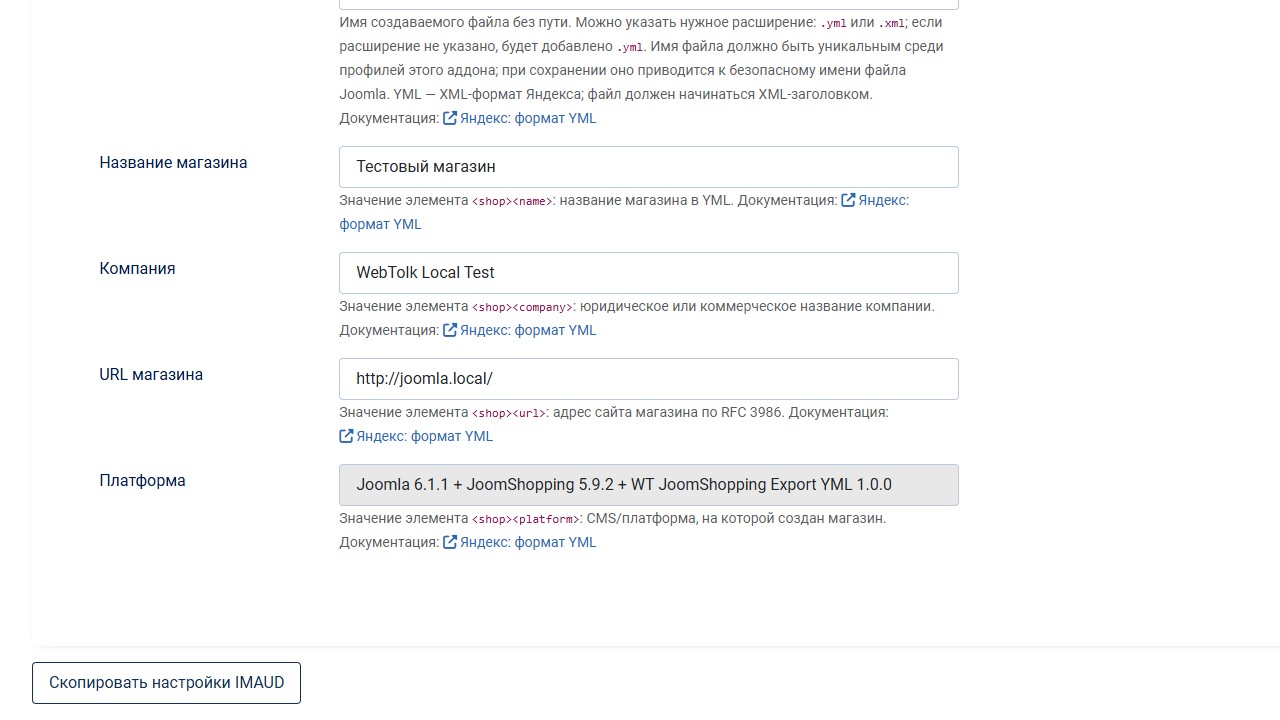Click external-link icon under Компания field
This screenshot has width=1280, height=720.
pos(450,330)
